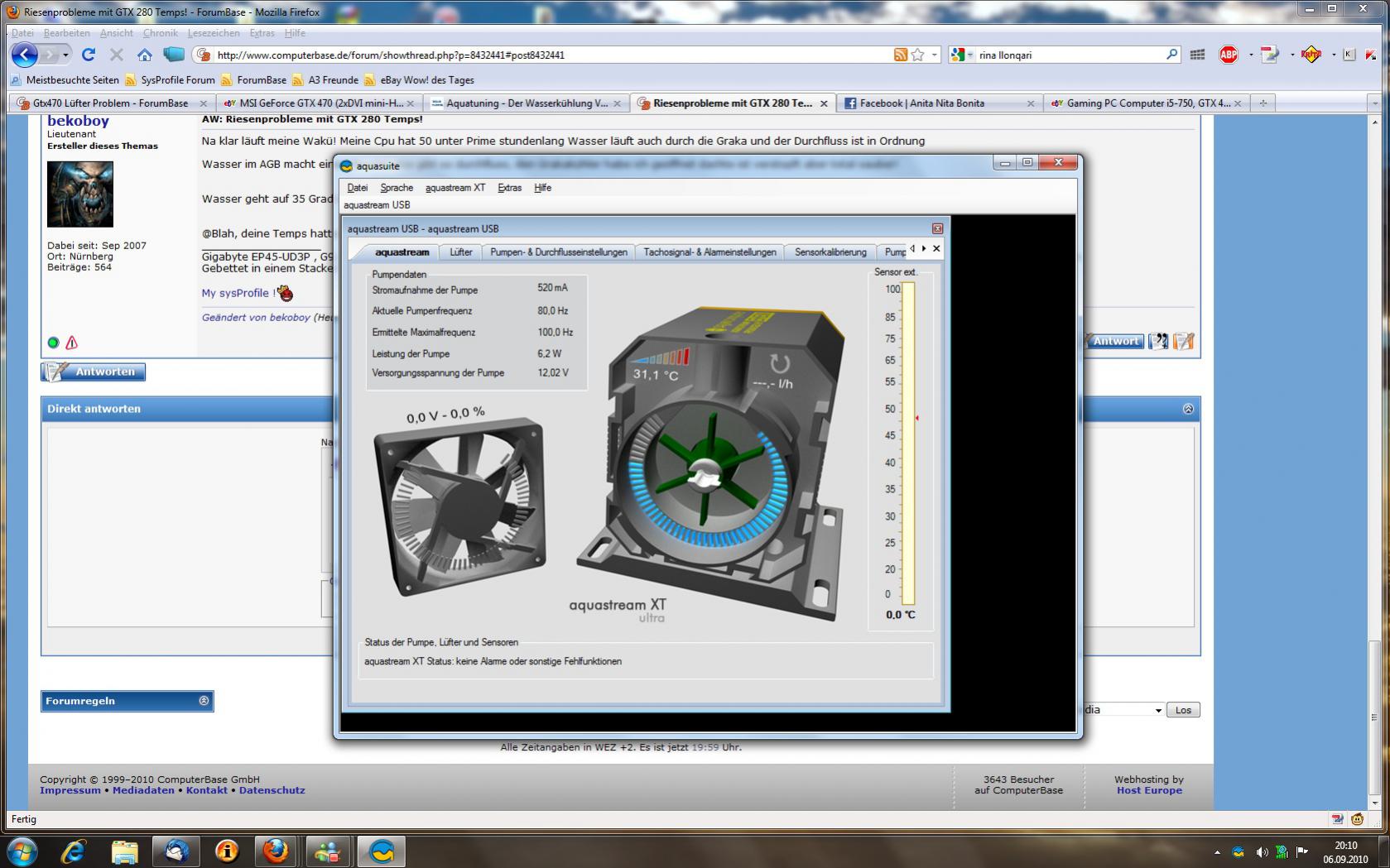Click the blue screens toolbar icon in Firefox

coord(174,55)
